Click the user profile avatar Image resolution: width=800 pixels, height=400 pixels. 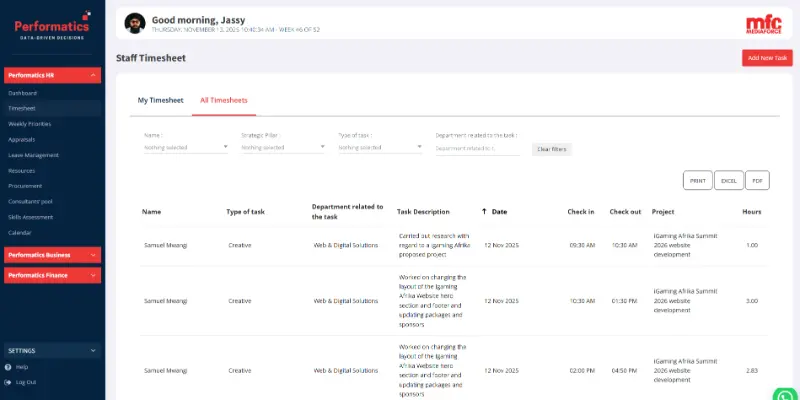133,22
